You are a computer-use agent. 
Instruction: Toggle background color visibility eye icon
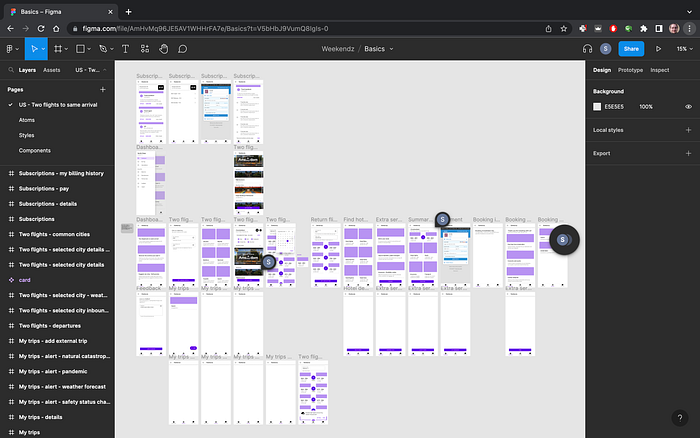point(688,106)
